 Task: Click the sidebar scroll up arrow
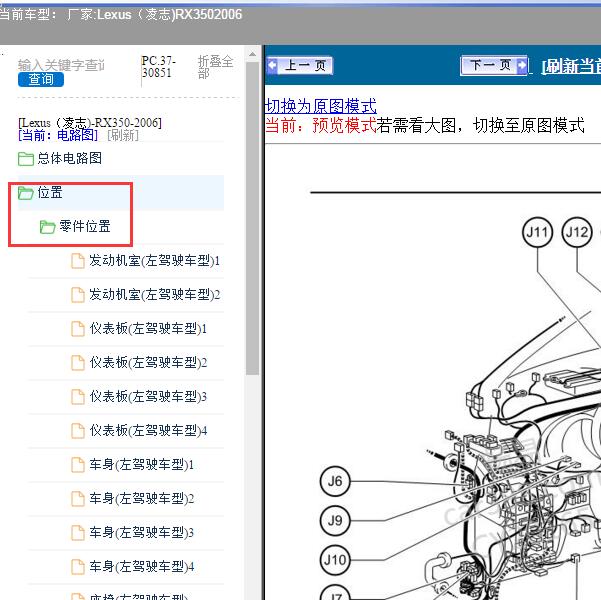[x=252, y=54]
